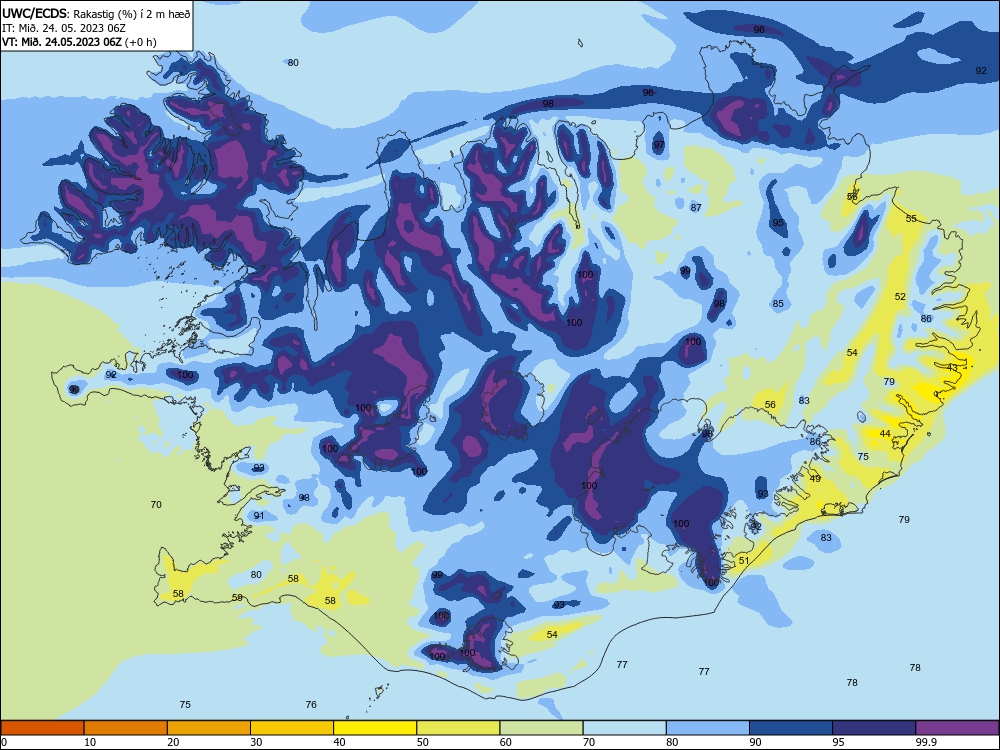Select the golden 30–40 legend swatch
Viewport: 1000px width, 750px height.
[x=292, y=728]
